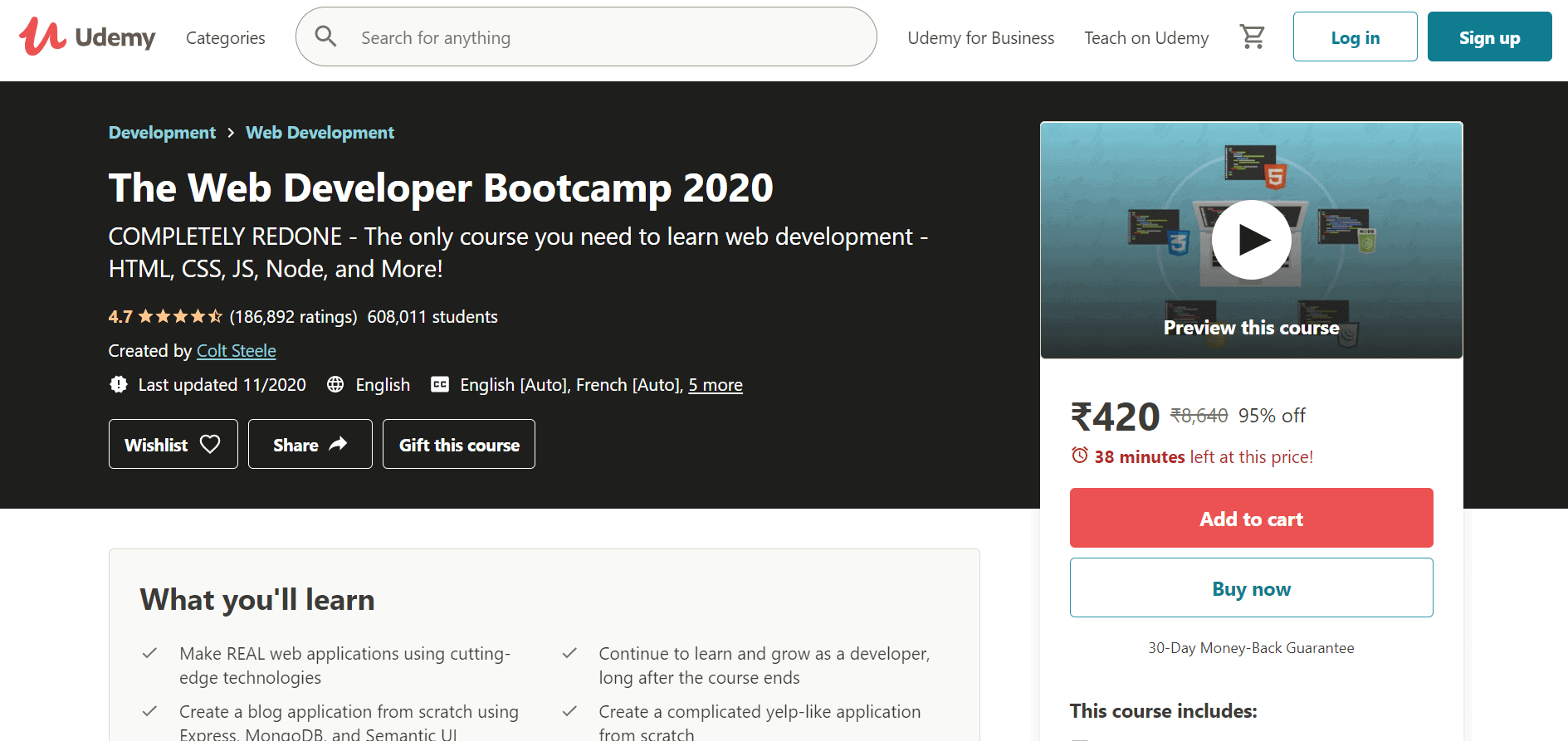
Task: Click the course title heading
Action: click(441, 188)
